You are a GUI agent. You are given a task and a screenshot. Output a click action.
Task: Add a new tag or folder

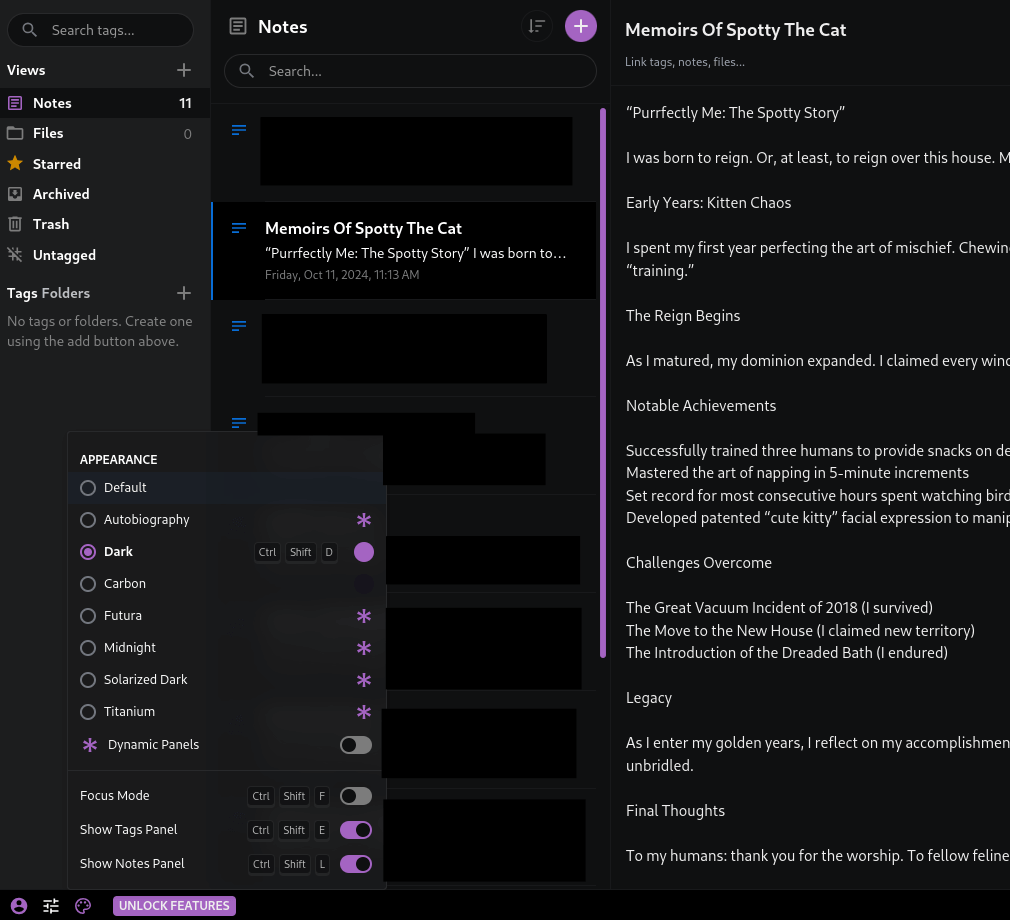coord(184,293)
